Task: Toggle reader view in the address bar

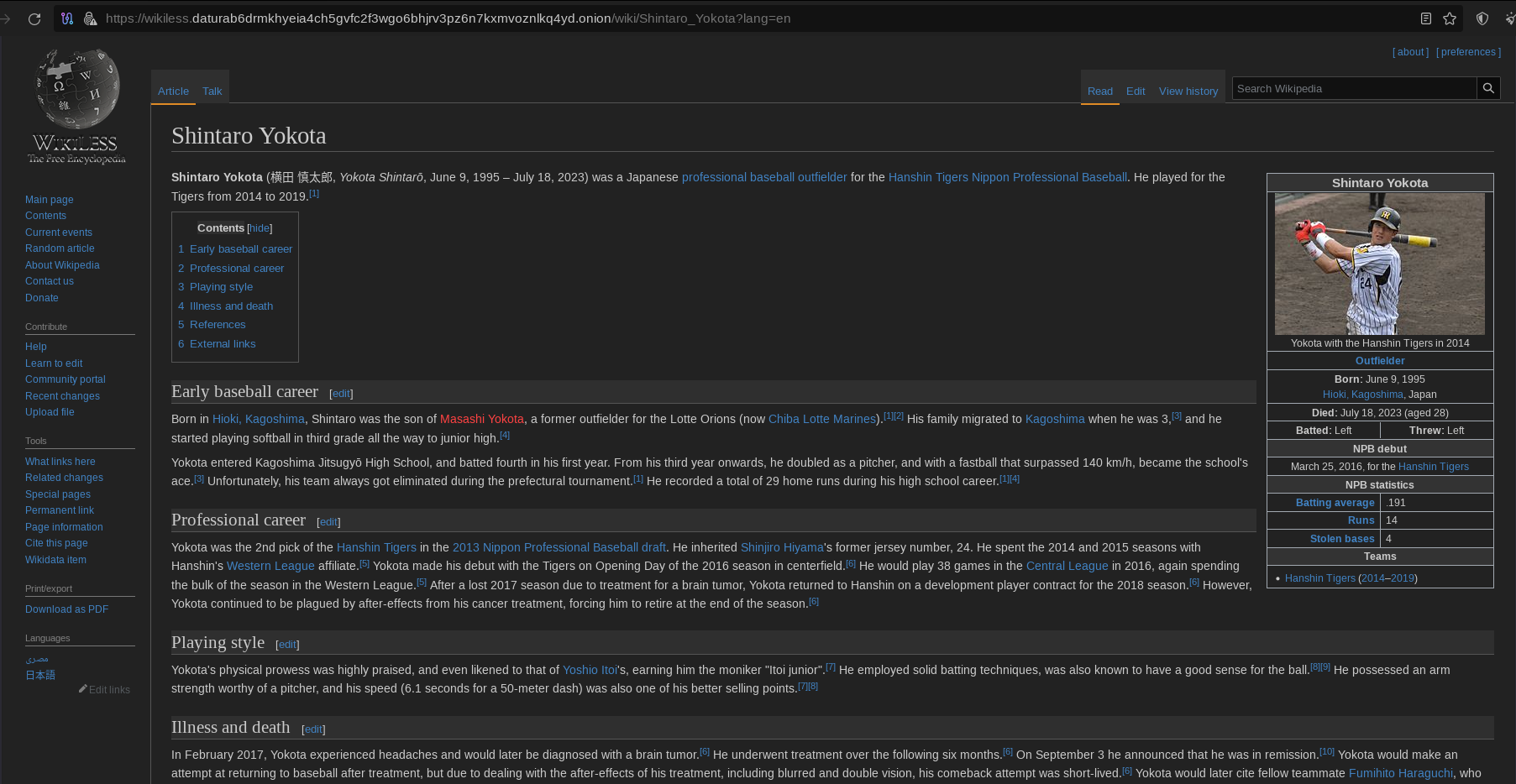Action: pyautogui.click(x=1425, y=18)
